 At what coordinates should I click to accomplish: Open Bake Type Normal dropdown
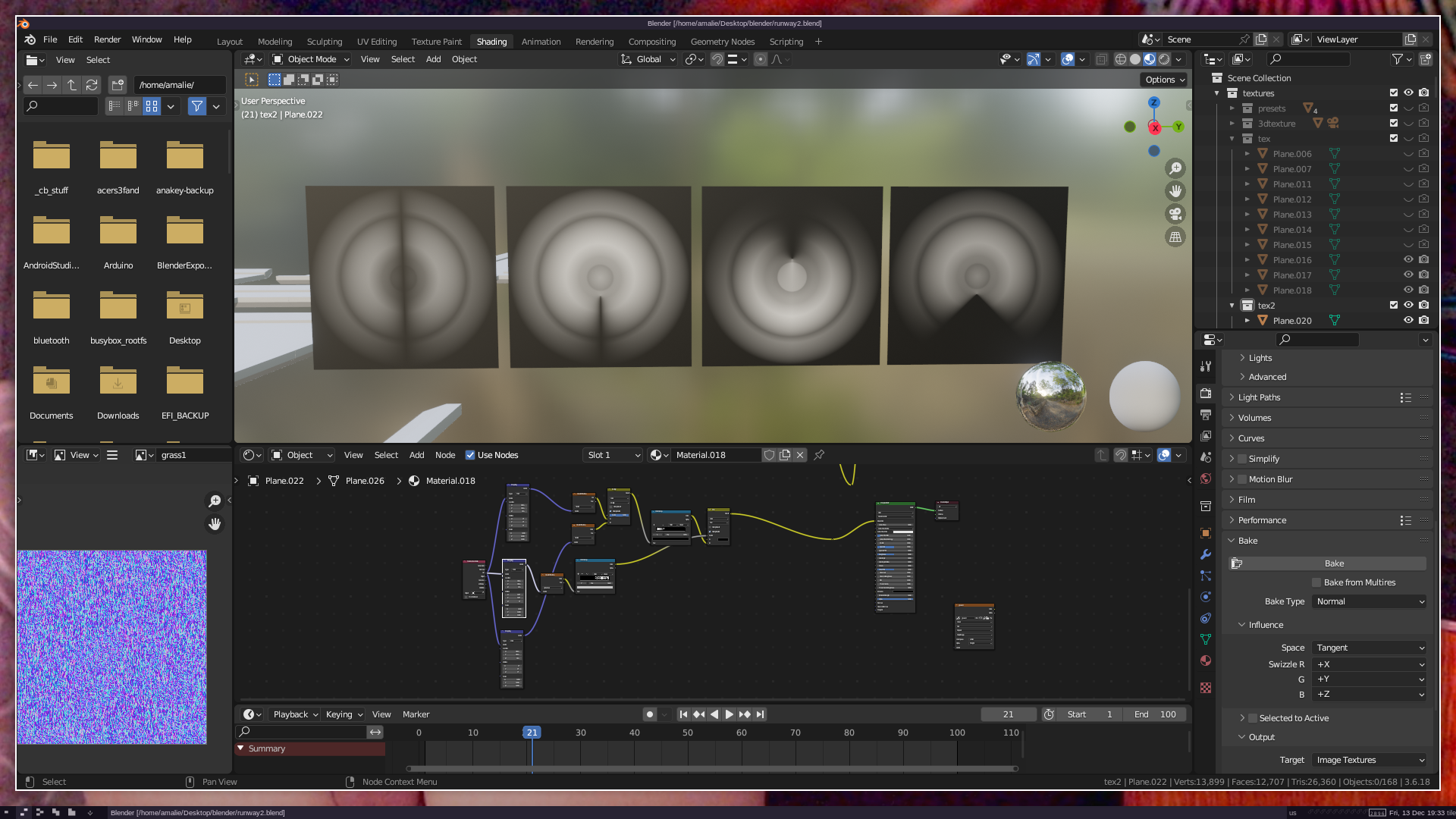[1370, 601]
